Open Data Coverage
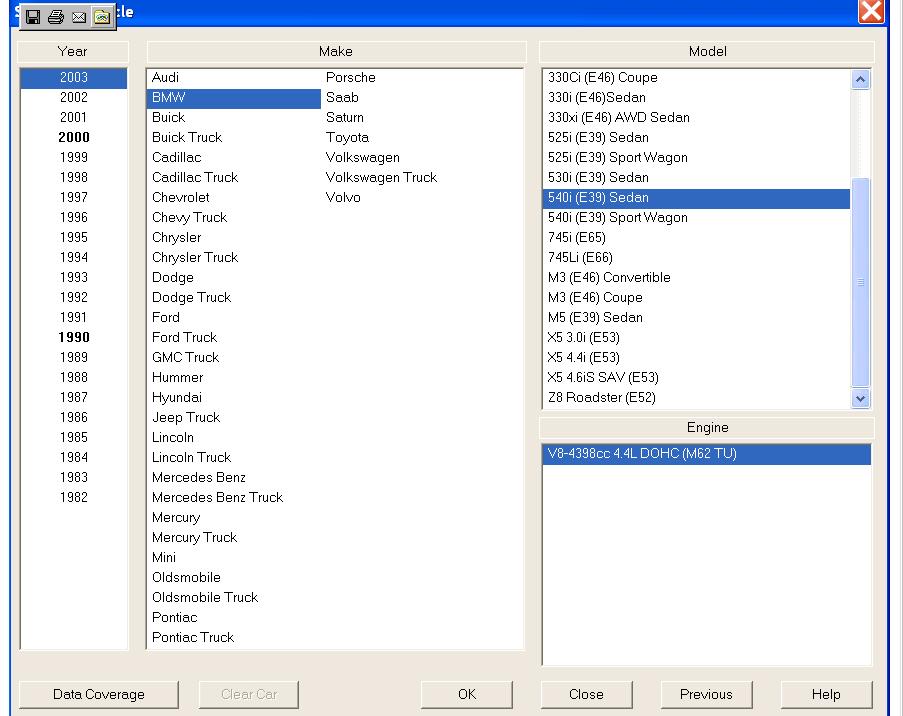The image size is (903, 716). [98, 694]
